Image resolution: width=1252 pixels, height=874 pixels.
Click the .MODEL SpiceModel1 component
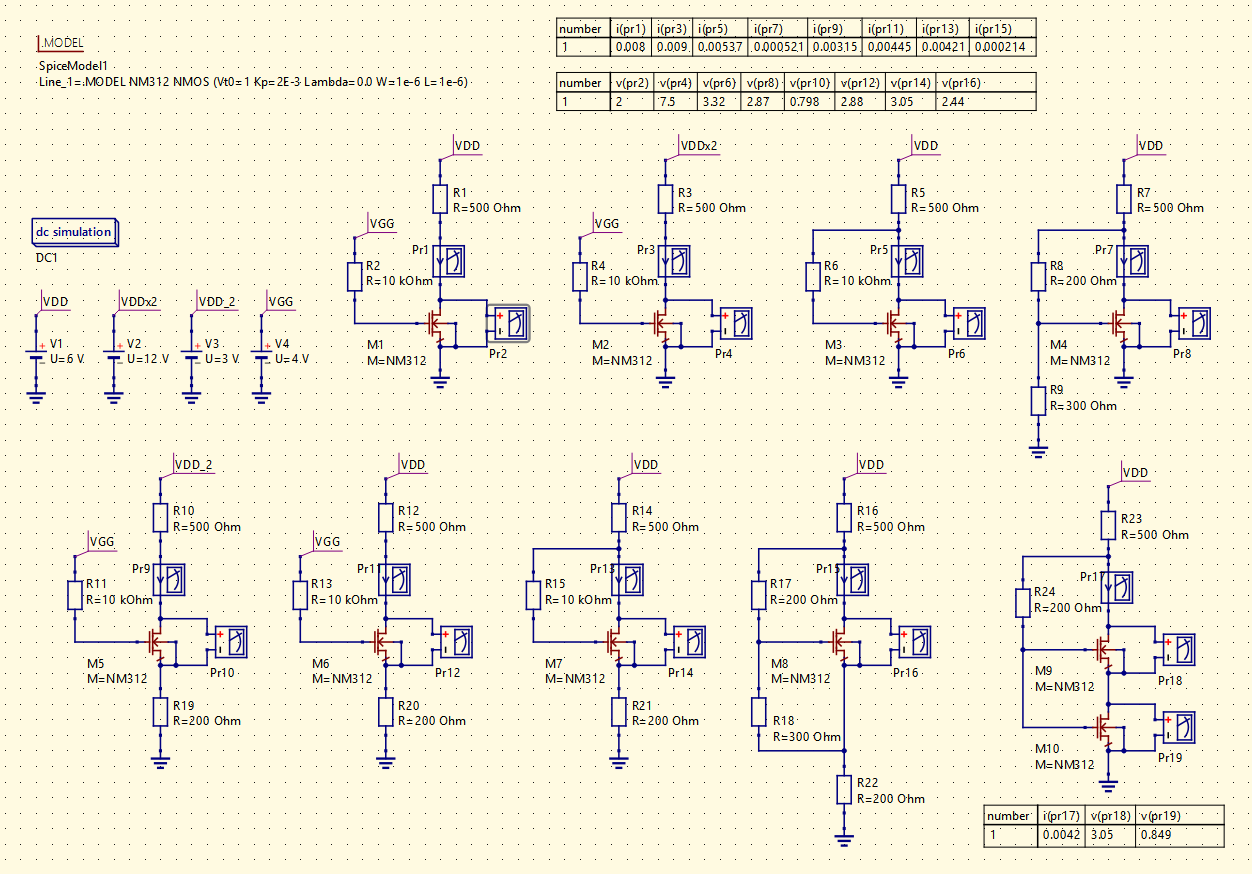(x=59, y=43)
